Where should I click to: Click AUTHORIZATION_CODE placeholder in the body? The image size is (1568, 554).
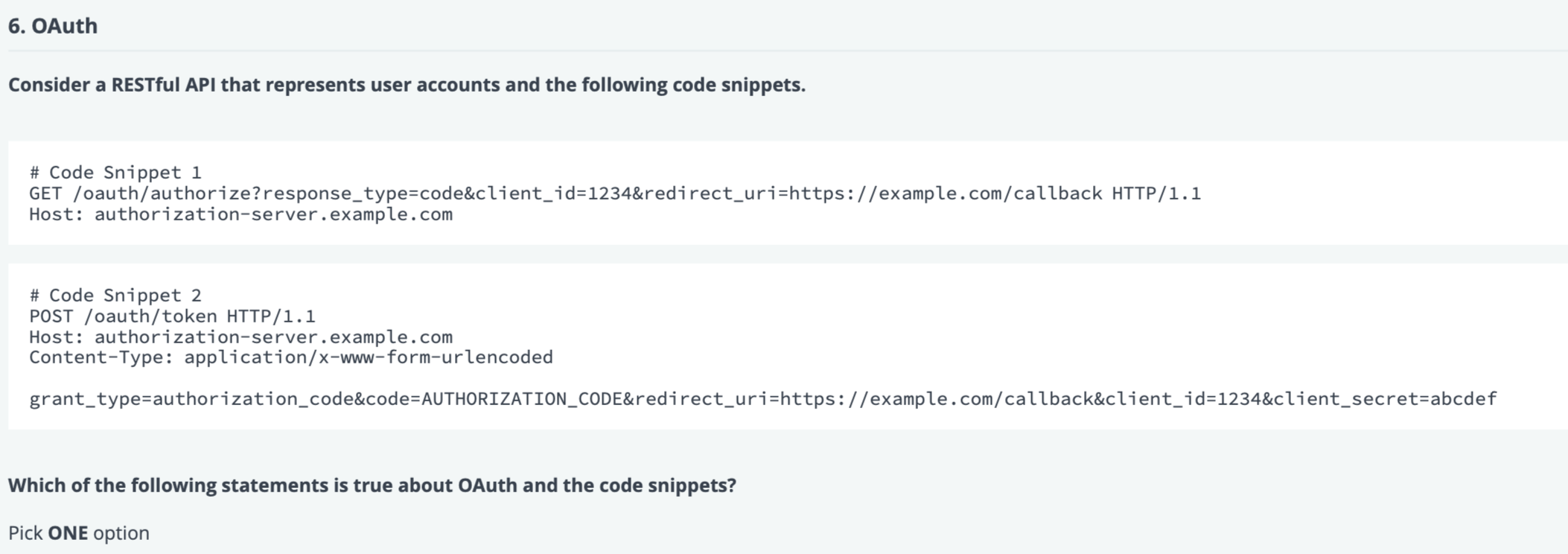[x=522, y=399]
